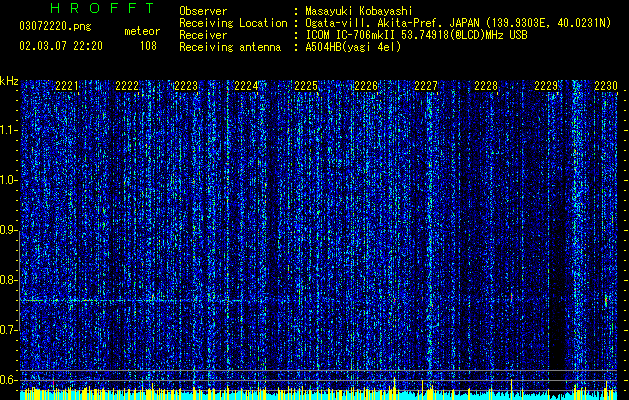Click the 2226 time marker
This screenshot has height=400, width=629.
(x=366, y=86)
